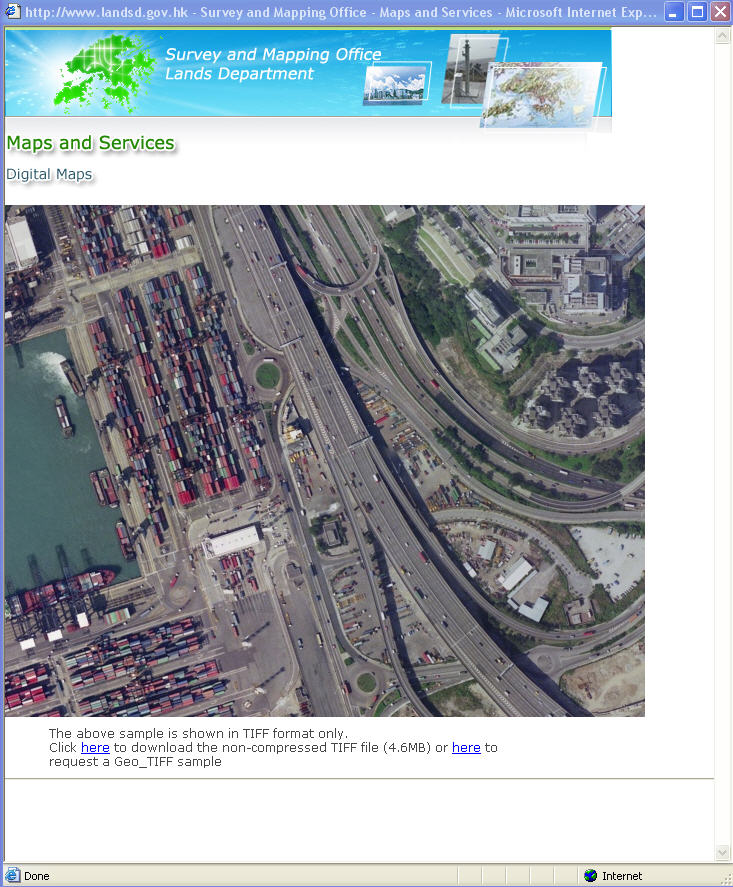Screen dimensions: 733x887
Task: Click the green Hong Kong map logo
Action: (103, 72)
